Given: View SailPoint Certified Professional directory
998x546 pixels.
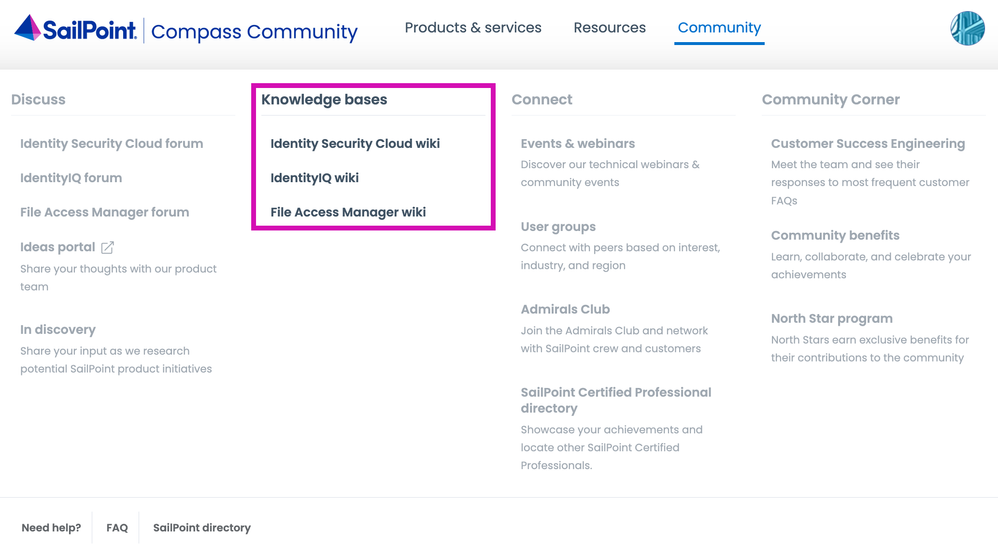Looking at the screenshot, I should point(615,400).
